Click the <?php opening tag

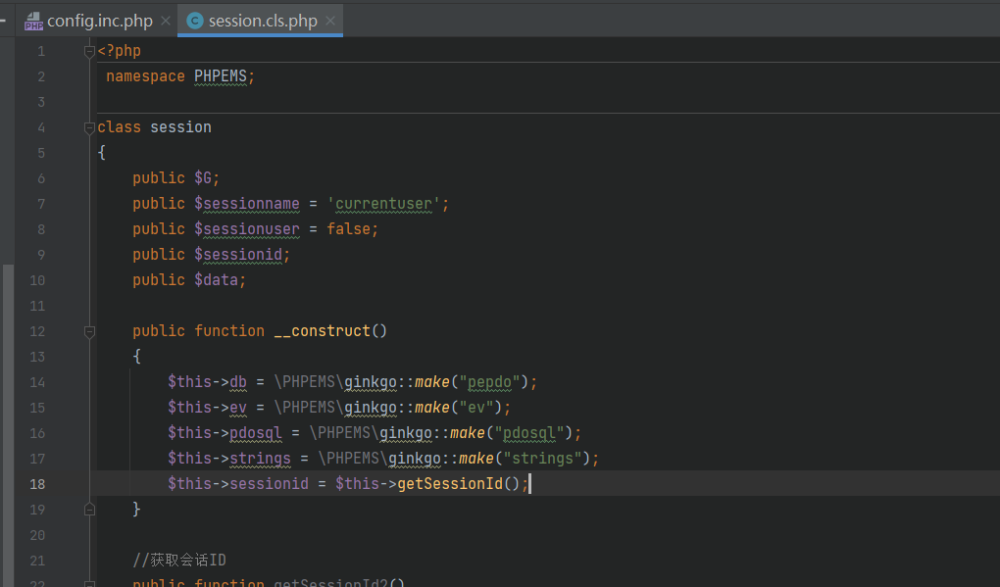[x=119, y=50]
